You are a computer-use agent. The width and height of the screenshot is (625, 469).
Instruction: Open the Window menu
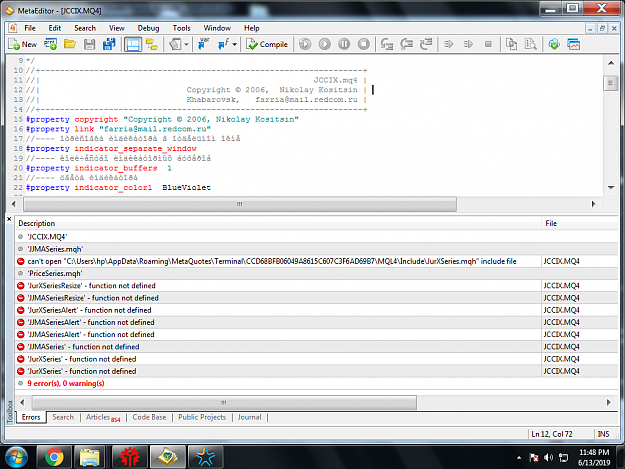pos(217,28)
